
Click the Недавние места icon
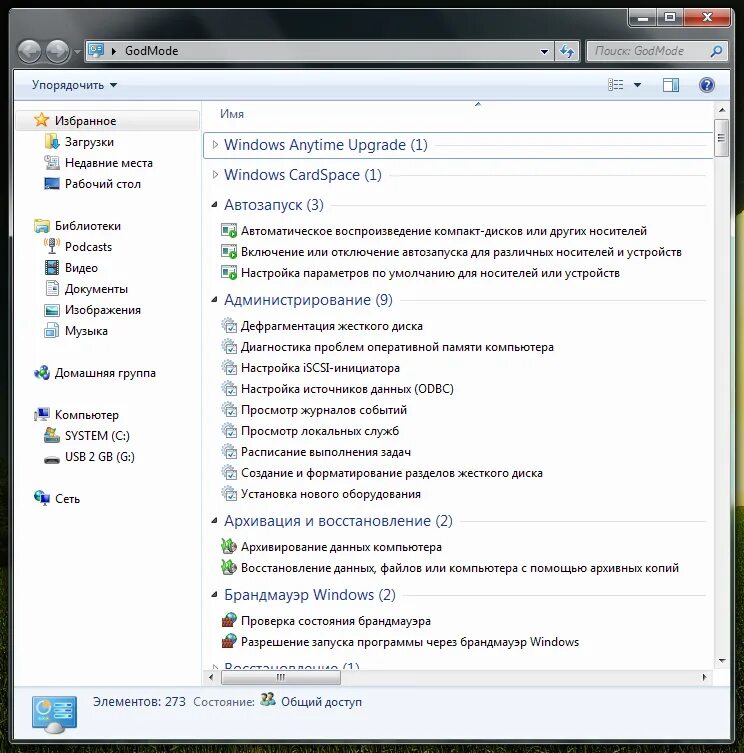coord(52,163)
